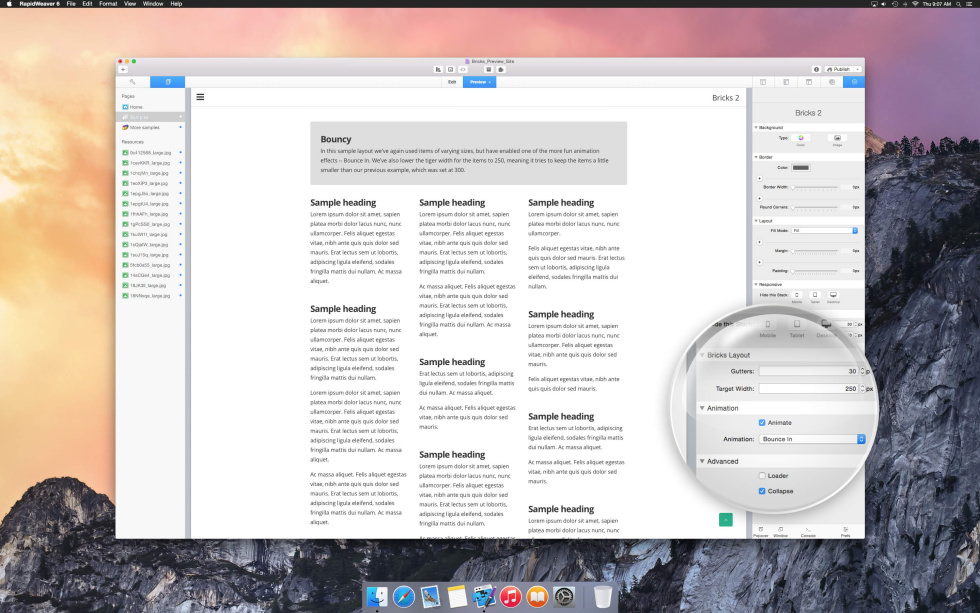980x613 pixels.
Task: Click the Gutters value field
Action: (809, 371)
